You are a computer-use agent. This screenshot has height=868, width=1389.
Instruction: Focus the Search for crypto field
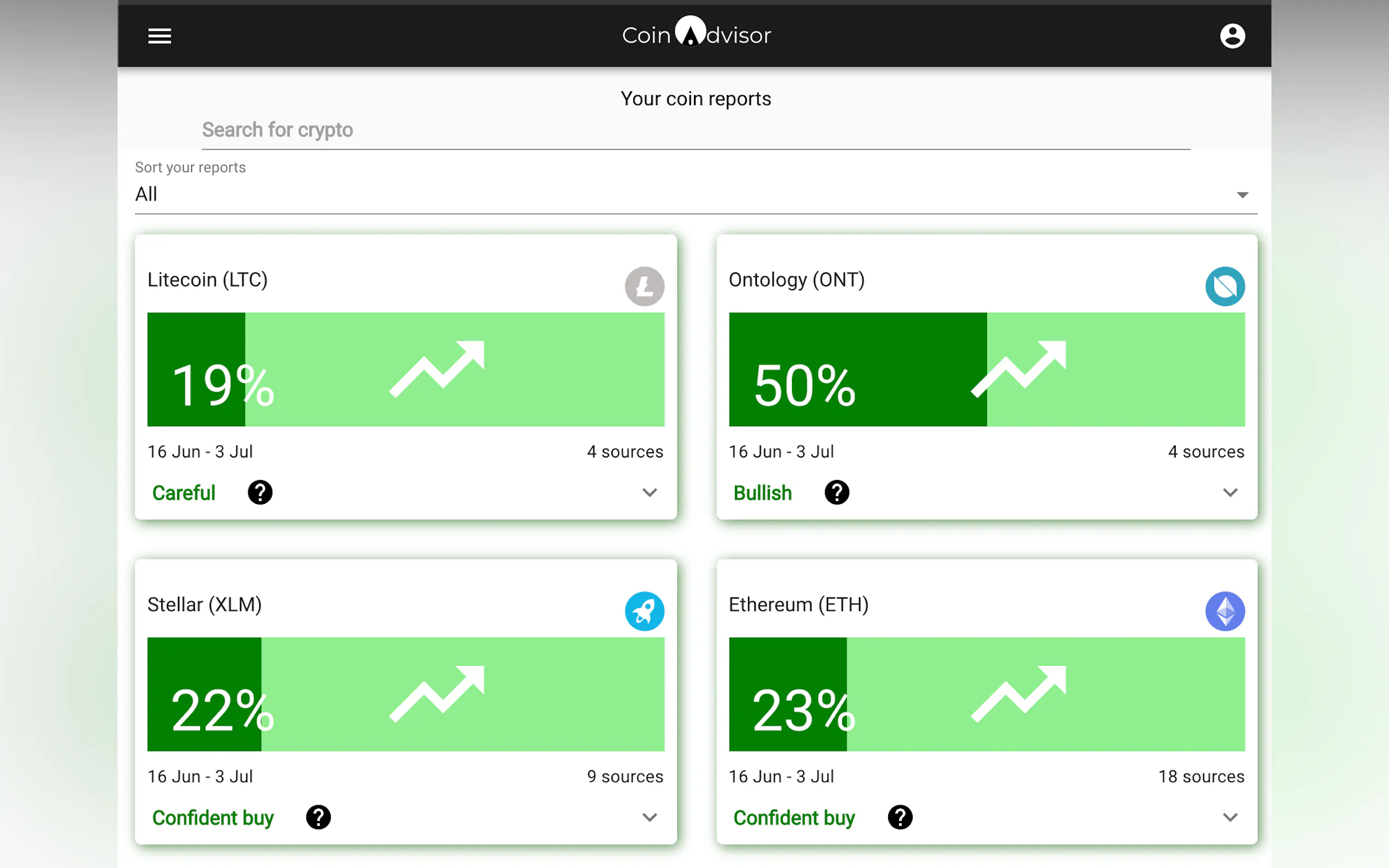pyautogui.click(x=696, y=130)
